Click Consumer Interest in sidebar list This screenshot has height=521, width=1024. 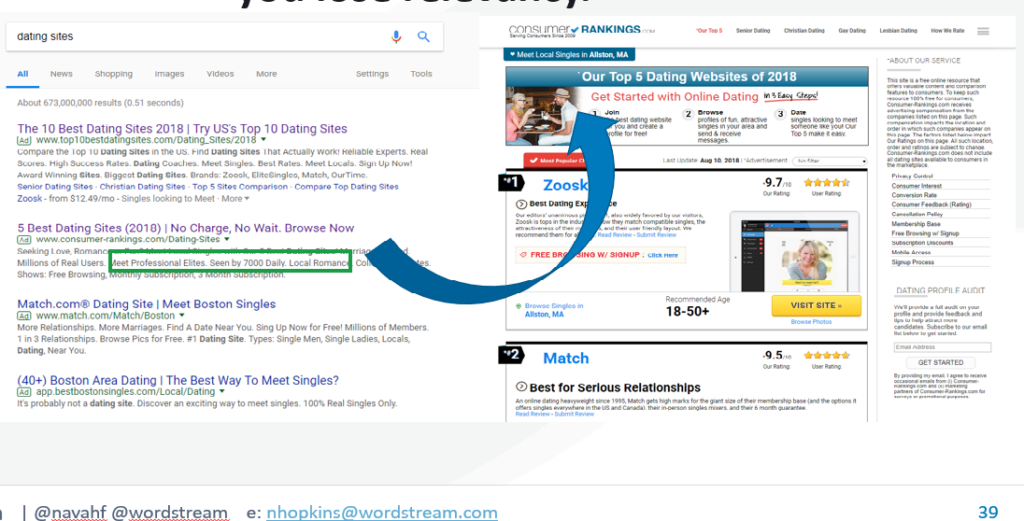pyautogui.click(x=916, y=186)
